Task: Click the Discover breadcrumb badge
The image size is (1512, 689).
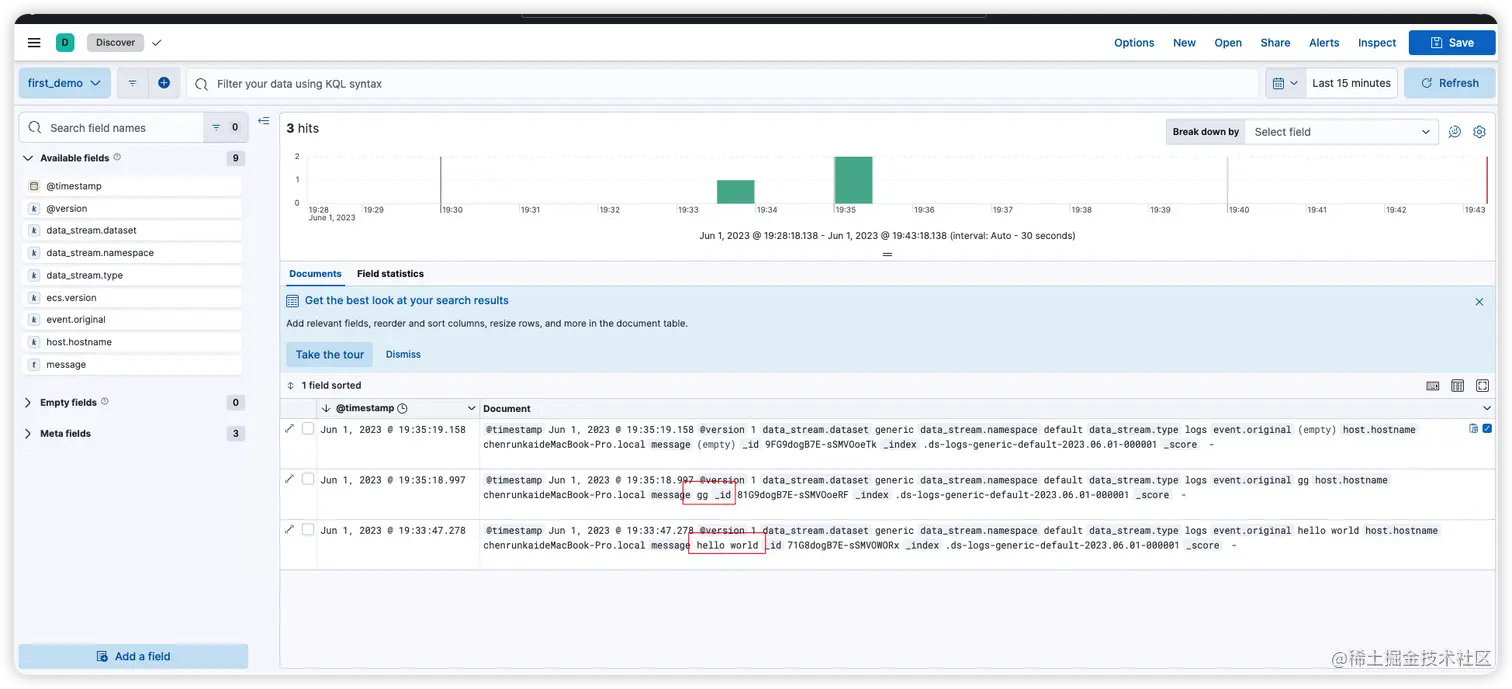Action: pyautogui.click(x=115, y=42)
